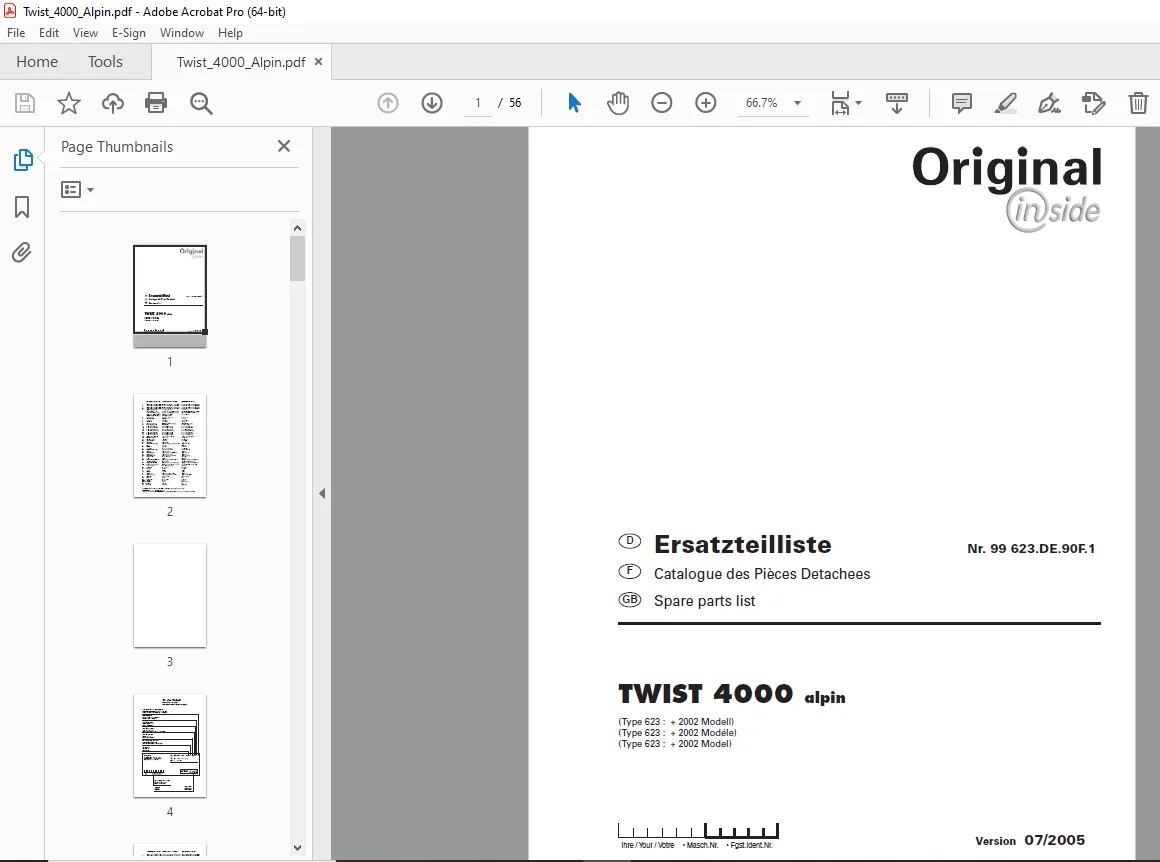Go to previous page arrow
The width and height of the screenshot is (1160, 862).
tap(388, 103)
